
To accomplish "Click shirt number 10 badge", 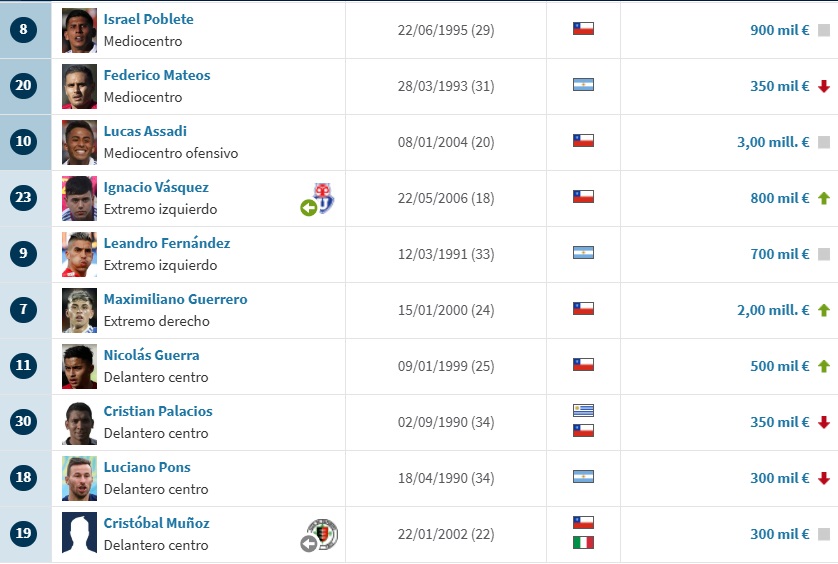I will point(24,142).
